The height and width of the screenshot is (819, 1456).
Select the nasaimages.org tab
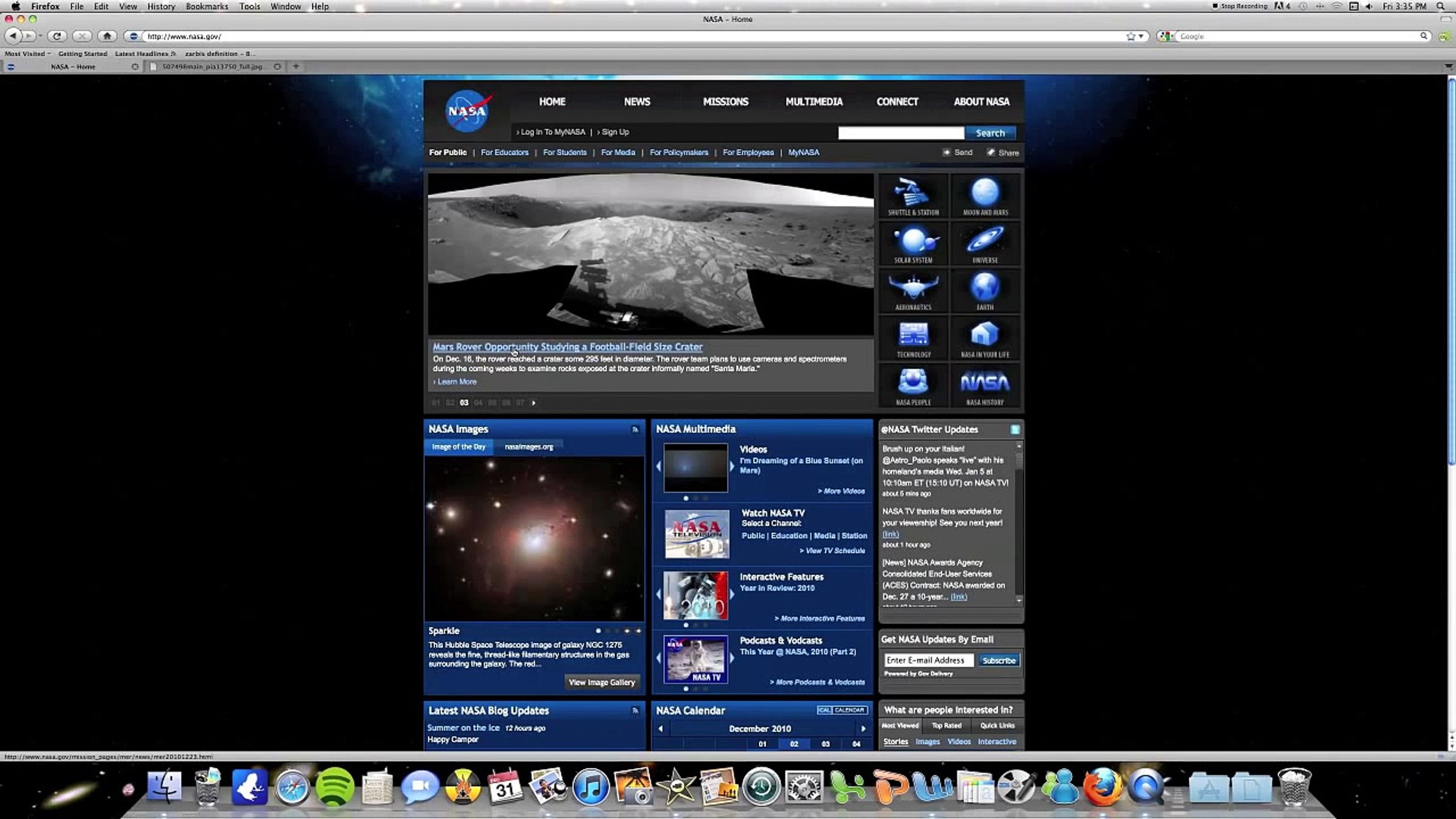coord(529,447)
